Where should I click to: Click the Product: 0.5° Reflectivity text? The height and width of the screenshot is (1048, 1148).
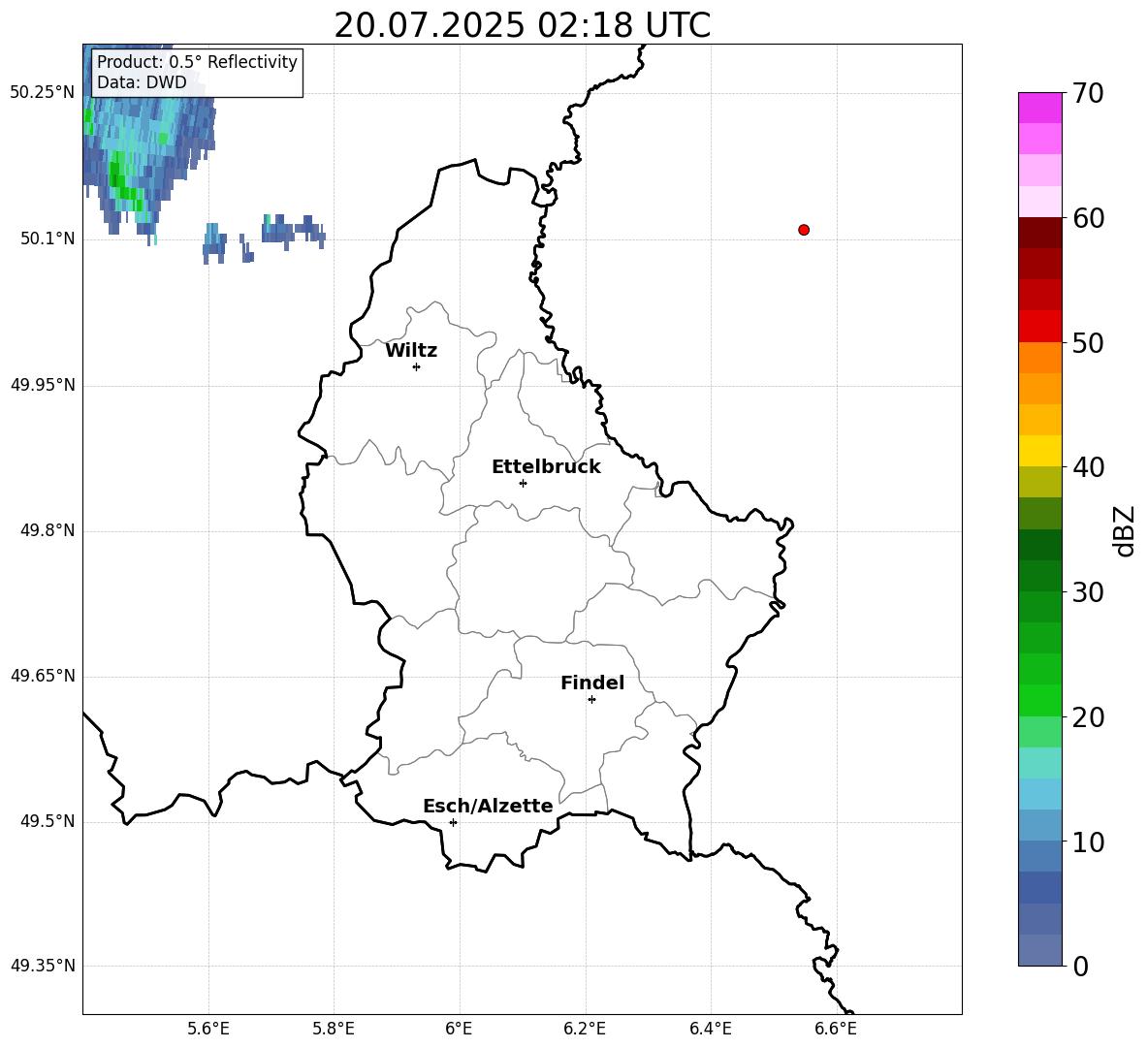(197, 62)
